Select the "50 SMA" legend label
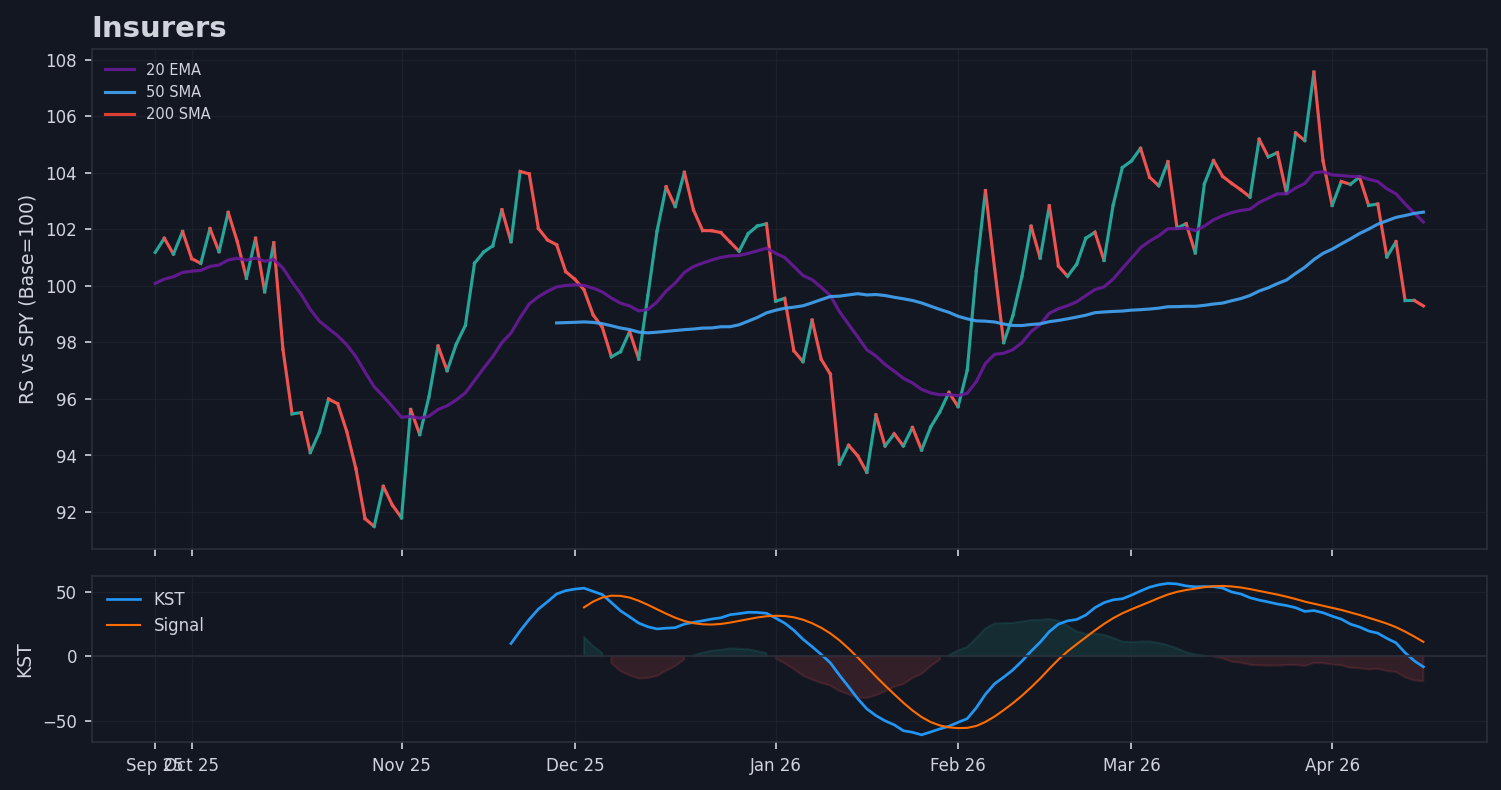This screenshot has width=1501, height=790. click(173, 92)
